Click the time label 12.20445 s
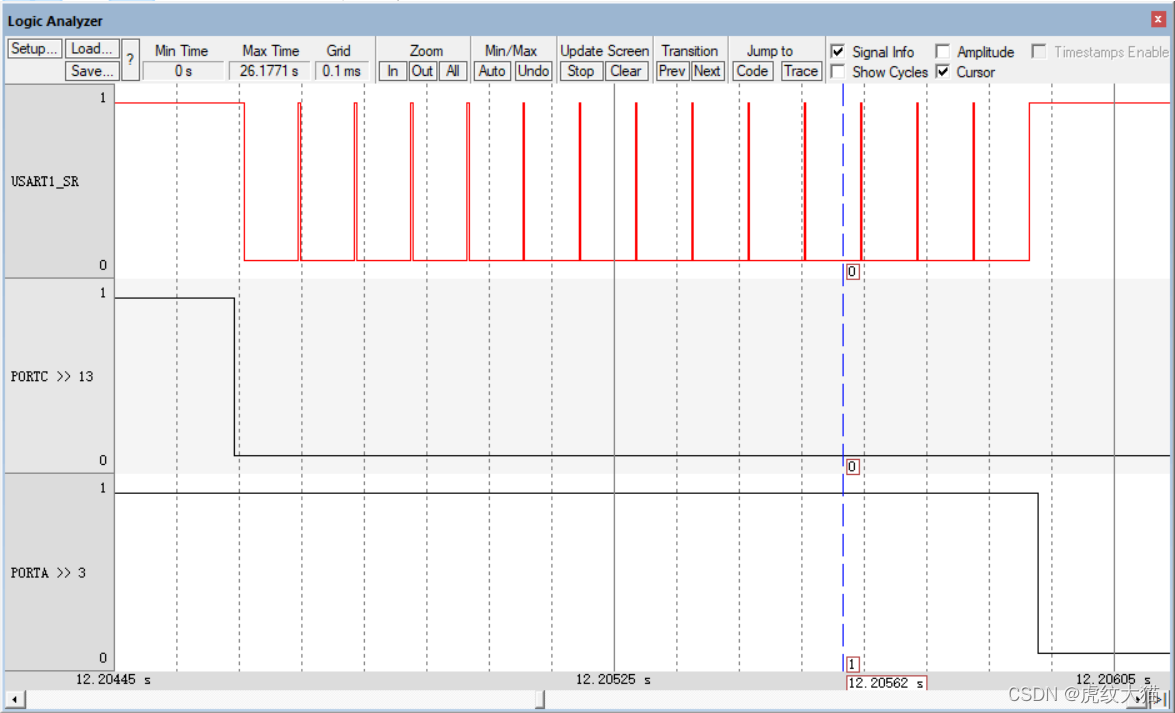 [113, 680]
